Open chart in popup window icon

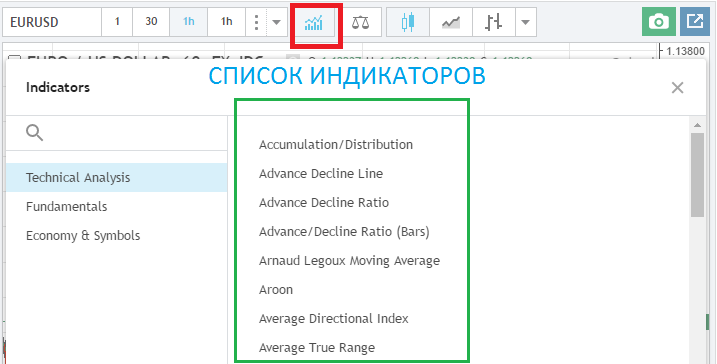click(695, 21)
